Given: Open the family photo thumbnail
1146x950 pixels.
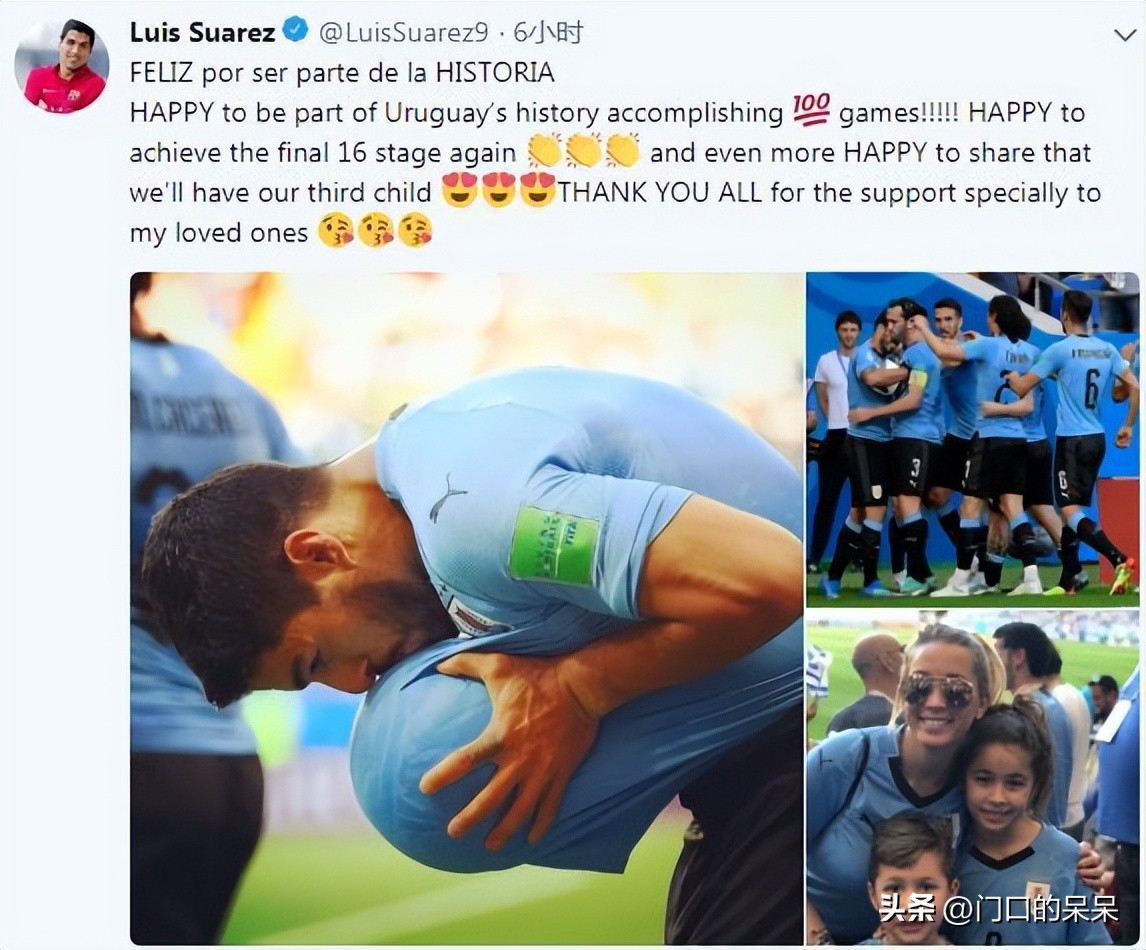Looking at the screenshot, I should (972, 778).
